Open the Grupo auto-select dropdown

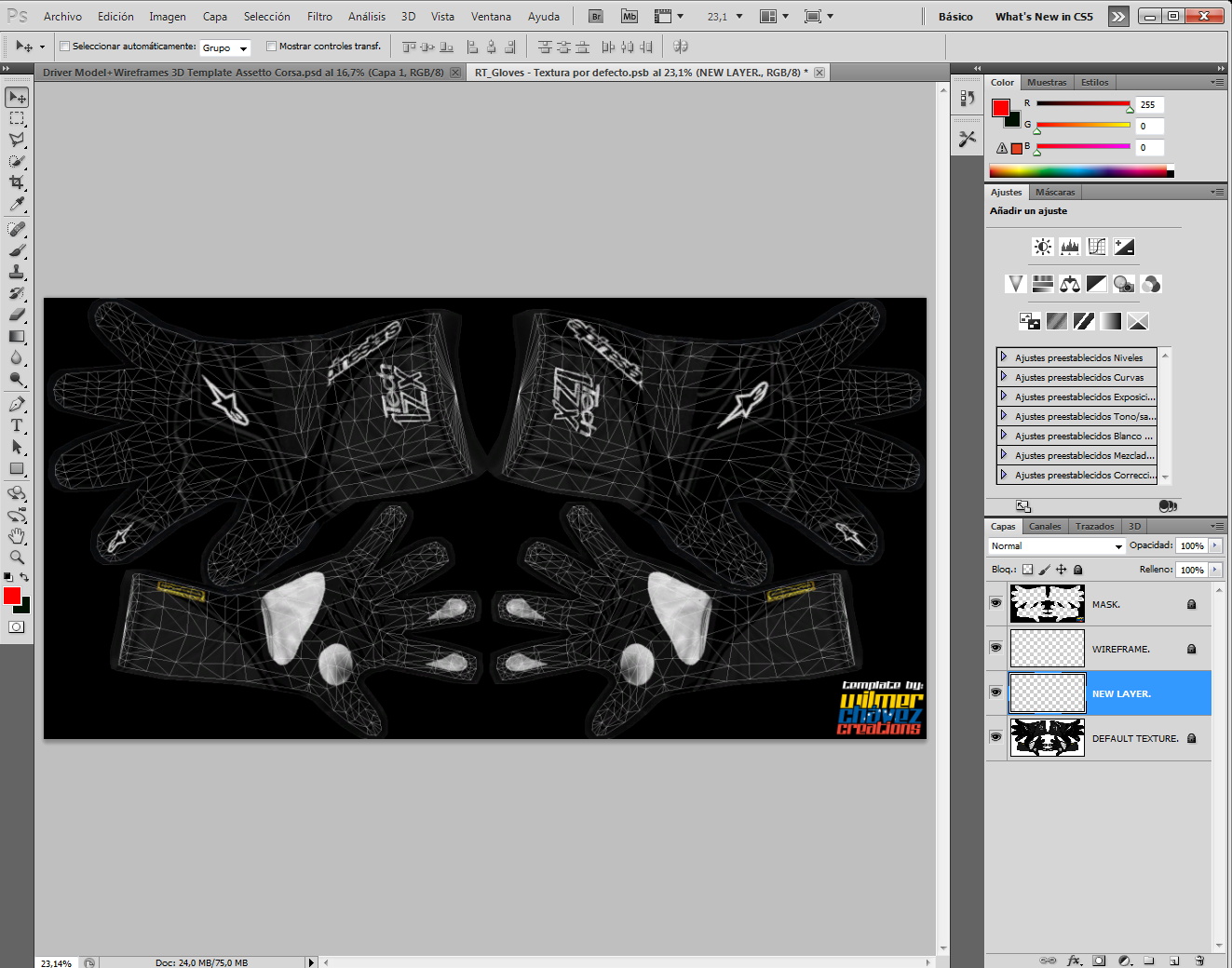tap(225, 47)
